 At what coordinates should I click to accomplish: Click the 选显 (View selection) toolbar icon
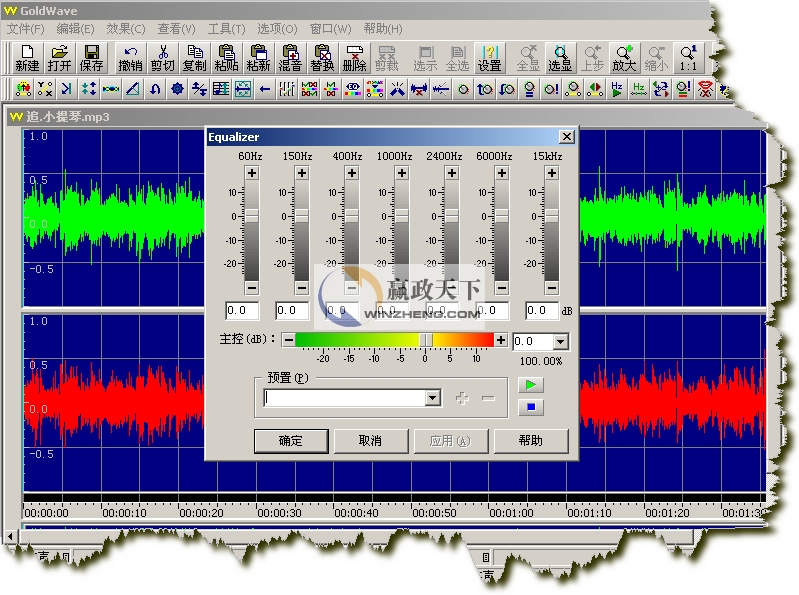pyautogui.click(x=560, y=58)
